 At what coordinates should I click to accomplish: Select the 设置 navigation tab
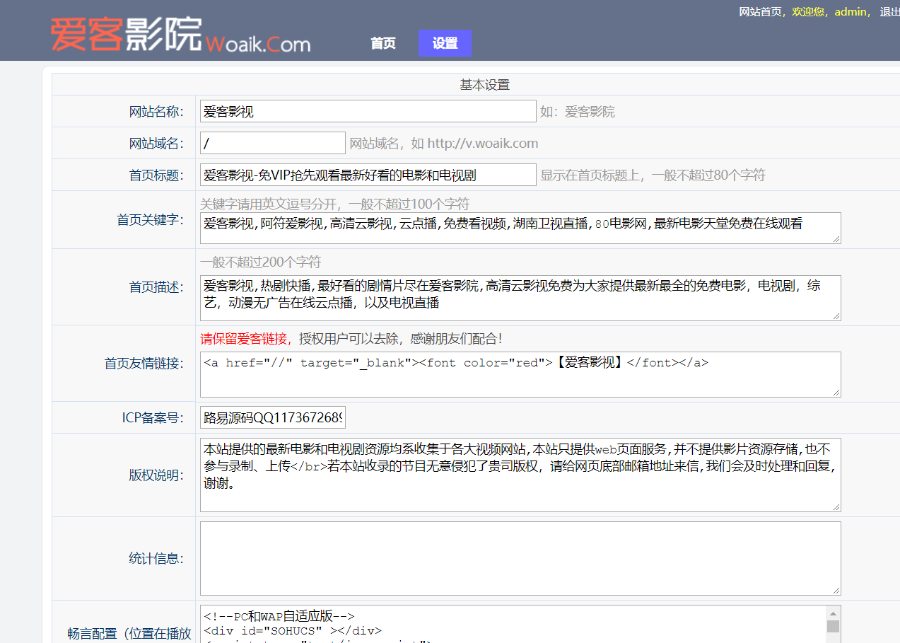pos(445,44)
